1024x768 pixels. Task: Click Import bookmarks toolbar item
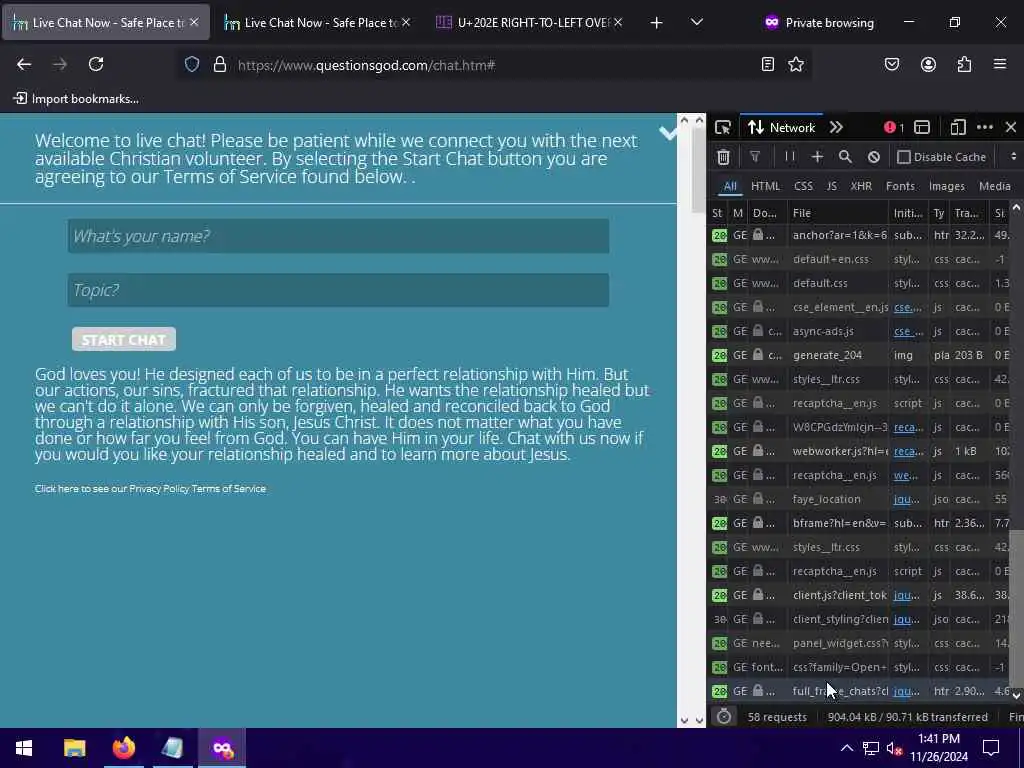[x=76, y=99]
